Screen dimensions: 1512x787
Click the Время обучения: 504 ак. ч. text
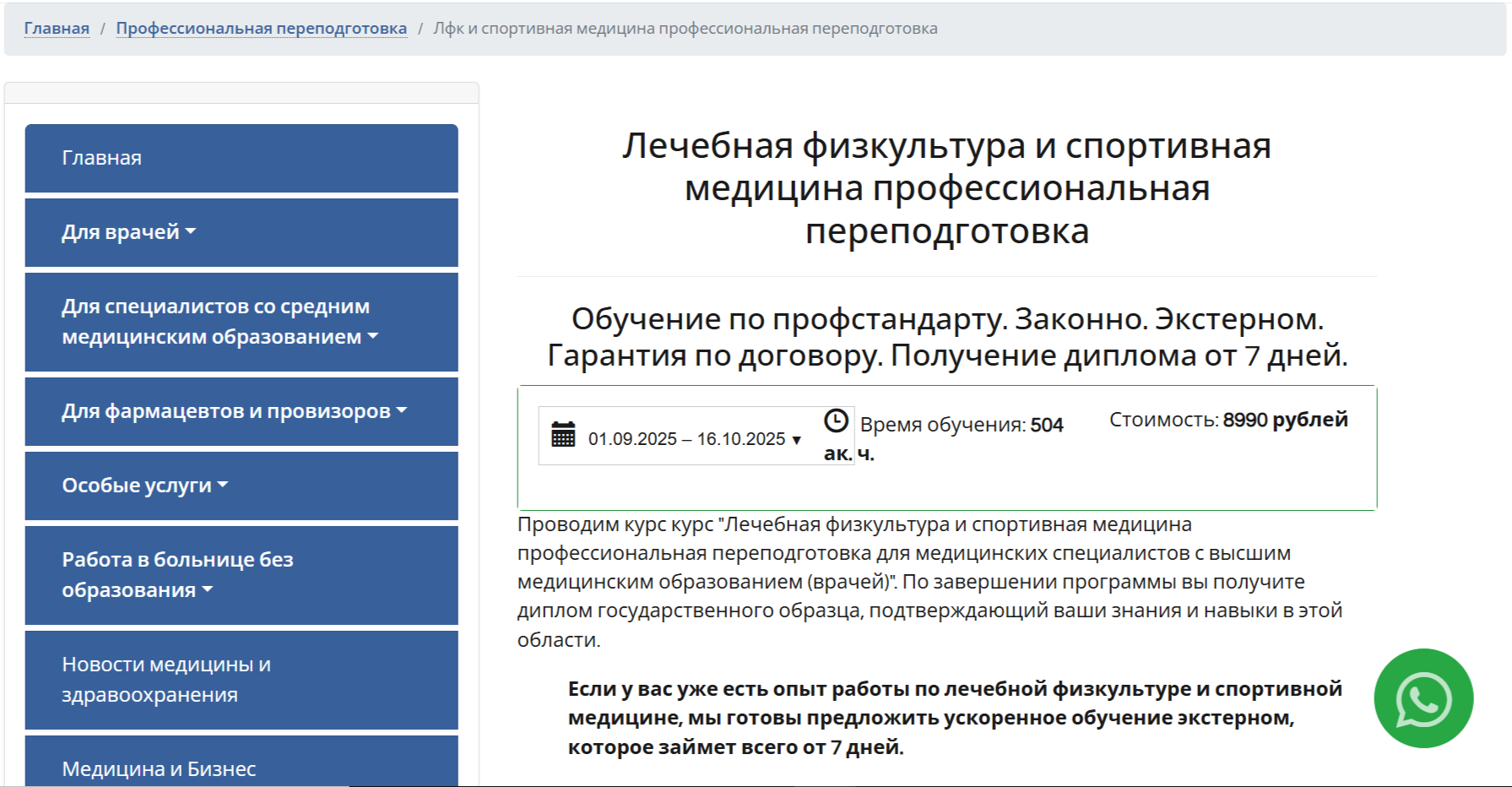pyautogui.click(x=944, y=438)
